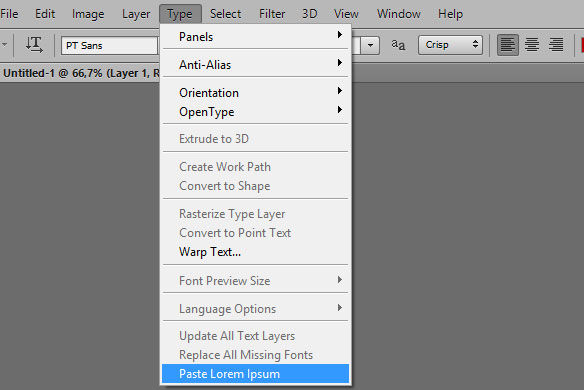The height and width of the screenshot is (390, 584).
Task: Open the tool preset picker arrow
Action: click(x=5, y=45)
